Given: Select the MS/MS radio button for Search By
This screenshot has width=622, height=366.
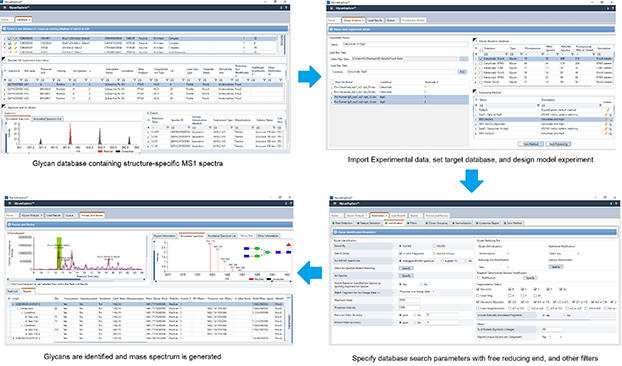Looking at the screenshot, I should point(434,246).
